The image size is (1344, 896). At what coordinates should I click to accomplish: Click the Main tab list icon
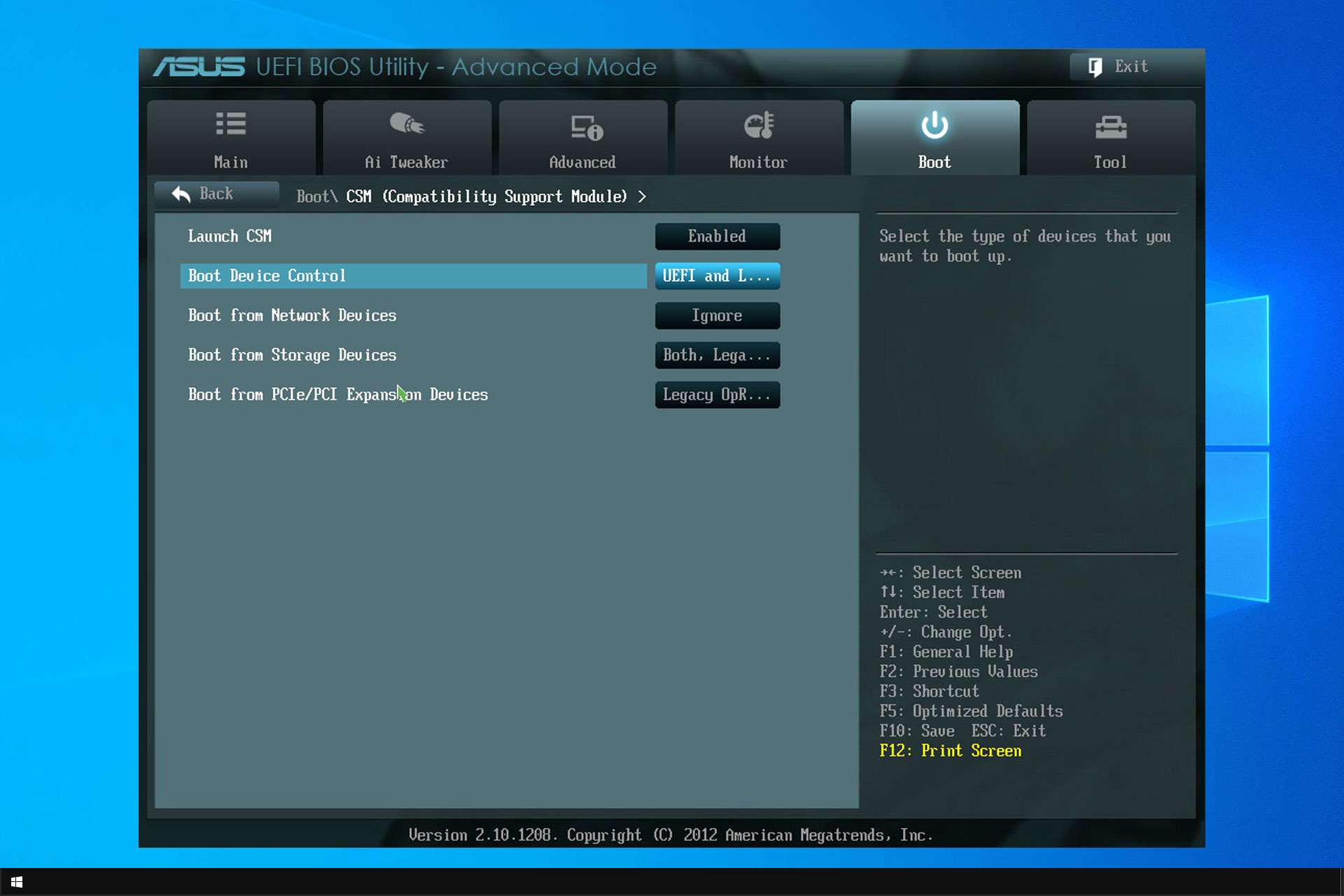tap(230, 124)
